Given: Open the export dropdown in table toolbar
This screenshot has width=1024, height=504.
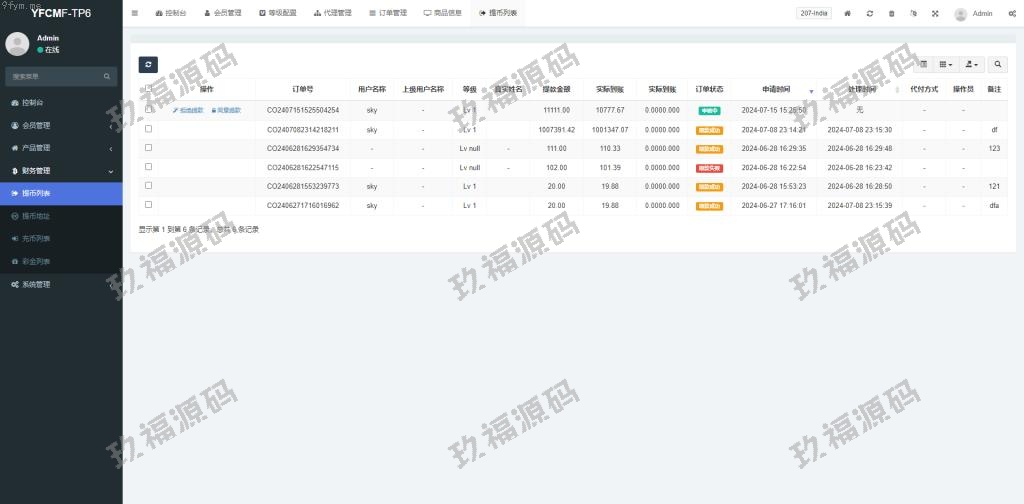Looking at the screenshot, I should [x=971, y=64].
